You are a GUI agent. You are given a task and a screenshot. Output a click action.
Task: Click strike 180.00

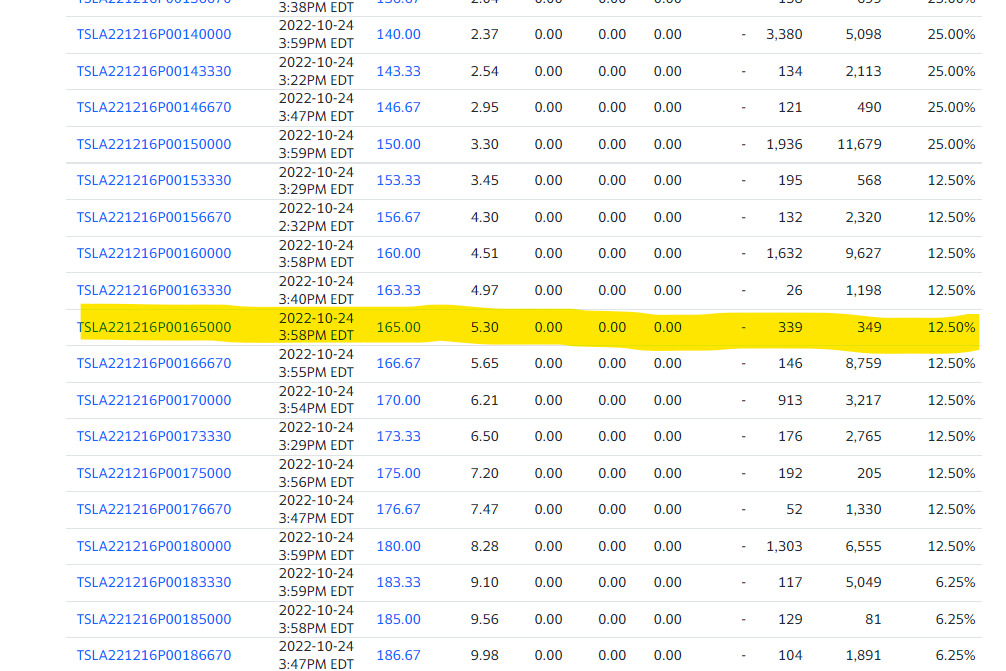398,547
